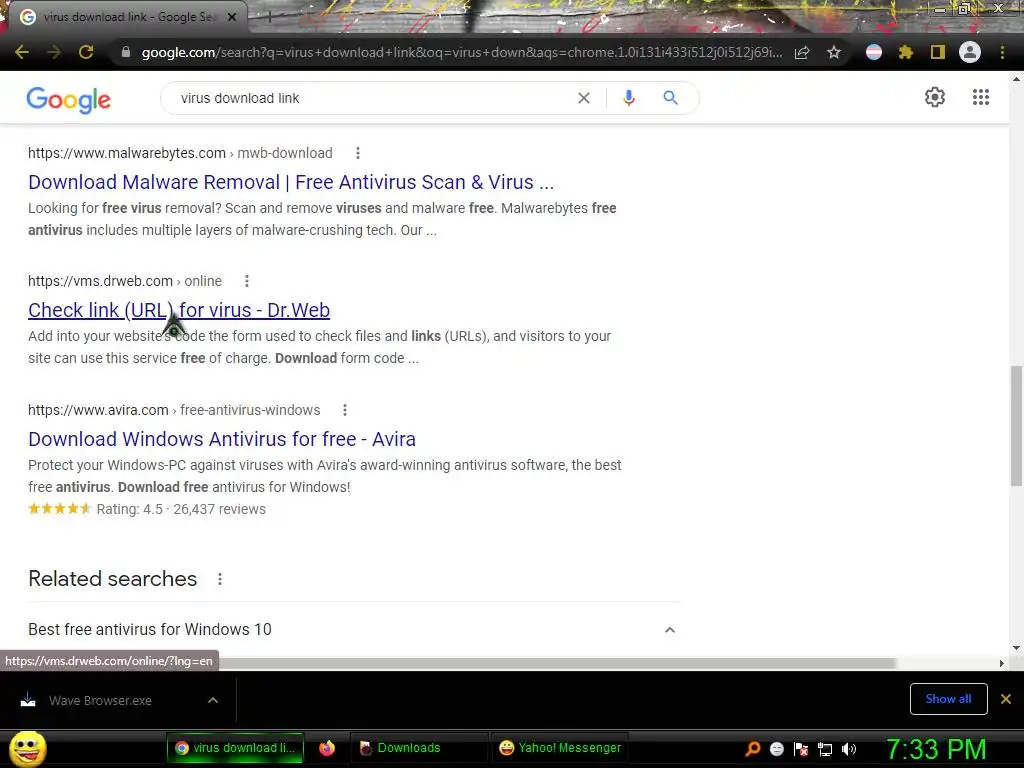Screen dimensions: 1024x768
Task: Click the network tray icon
Action: pyautogui.click(x=825, y=749)
